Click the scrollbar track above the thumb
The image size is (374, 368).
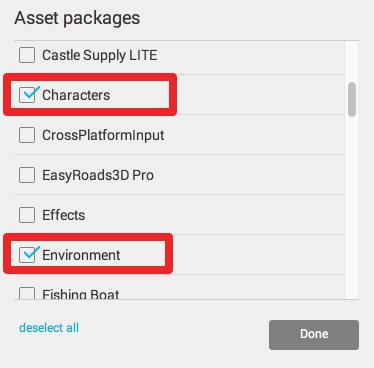click(352, 62)
